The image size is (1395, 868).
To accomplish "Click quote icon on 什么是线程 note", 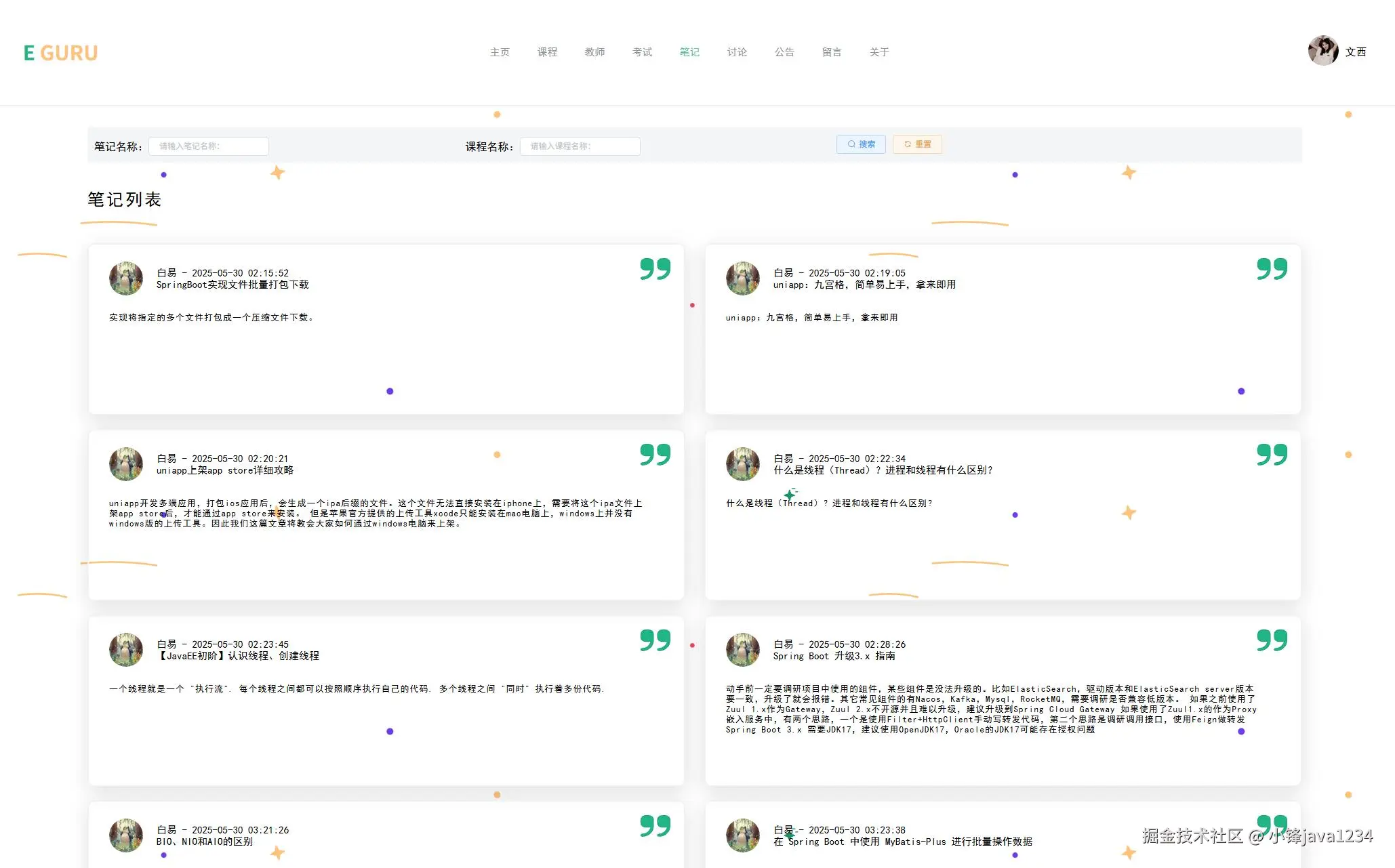I will [1272, 455].
